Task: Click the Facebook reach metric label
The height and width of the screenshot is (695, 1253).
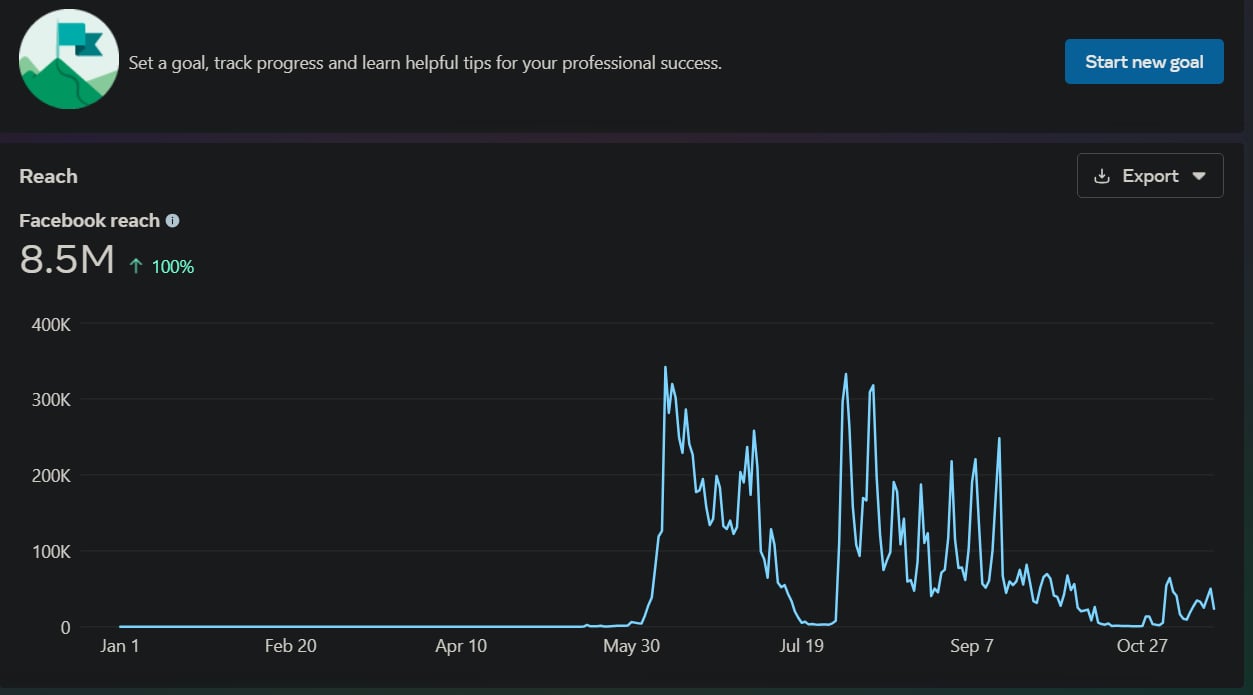Action: [x=89, y=221]
